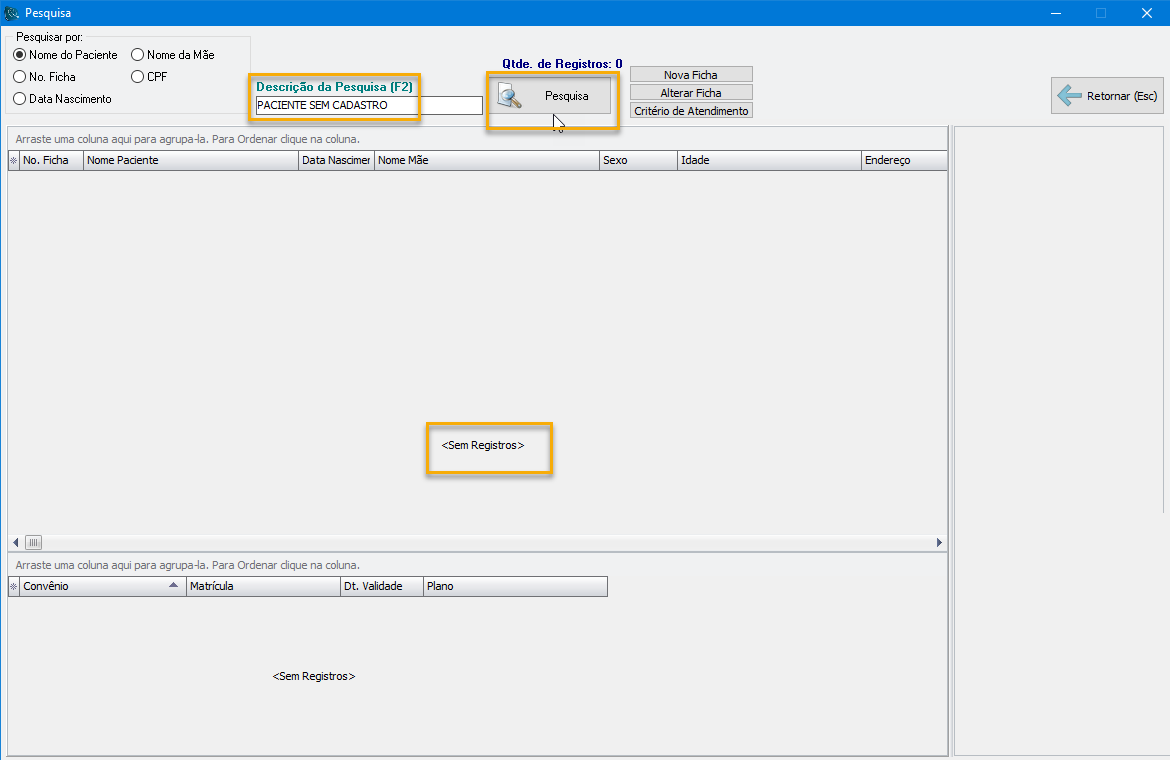Select the Data Nascimento radio option
The height and width of the screenshot is (760, 1170).
[62, 99]
